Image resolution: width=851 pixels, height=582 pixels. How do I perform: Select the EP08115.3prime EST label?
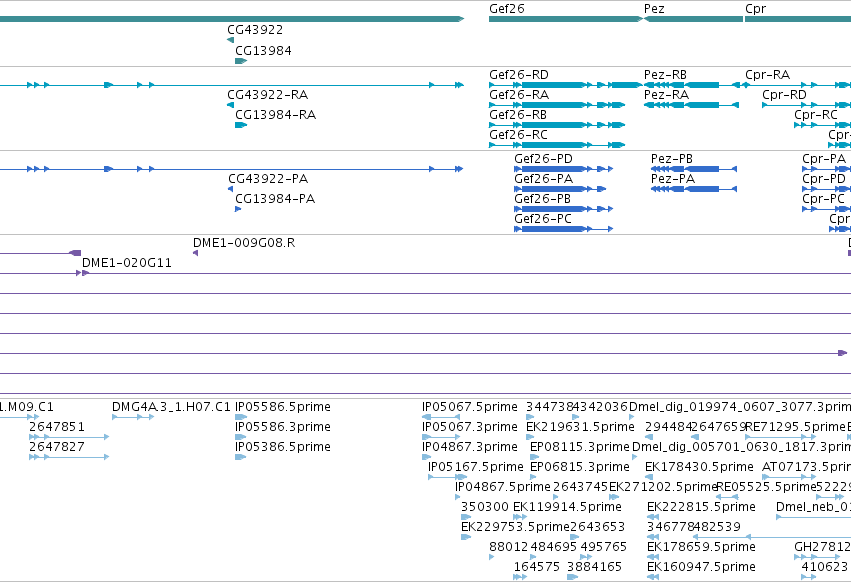point(580,447)
